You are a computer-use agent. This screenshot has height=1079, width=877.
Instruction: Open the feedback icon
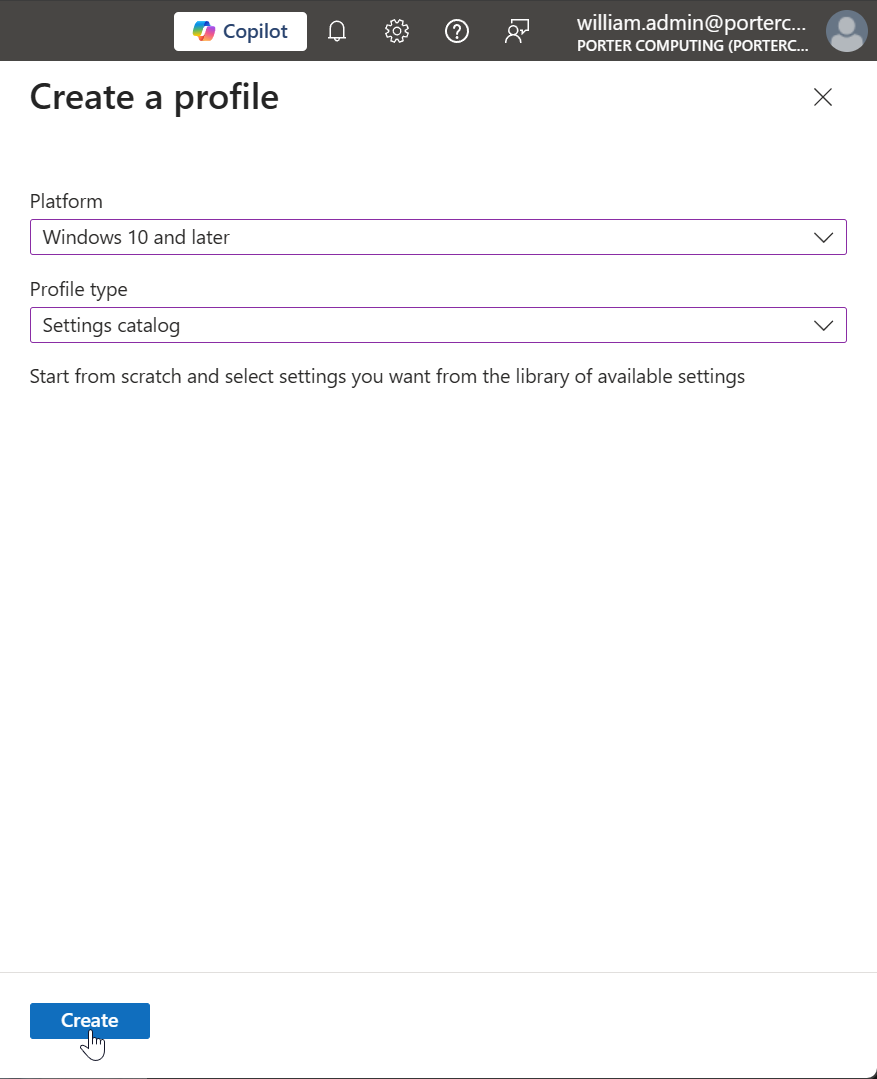click(517, 32)
